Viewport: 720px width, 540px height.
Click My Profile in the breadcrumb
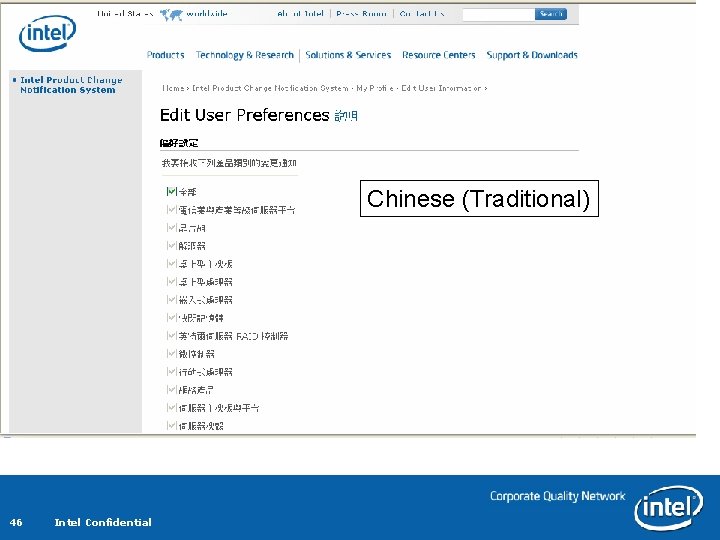pos(375,88)
